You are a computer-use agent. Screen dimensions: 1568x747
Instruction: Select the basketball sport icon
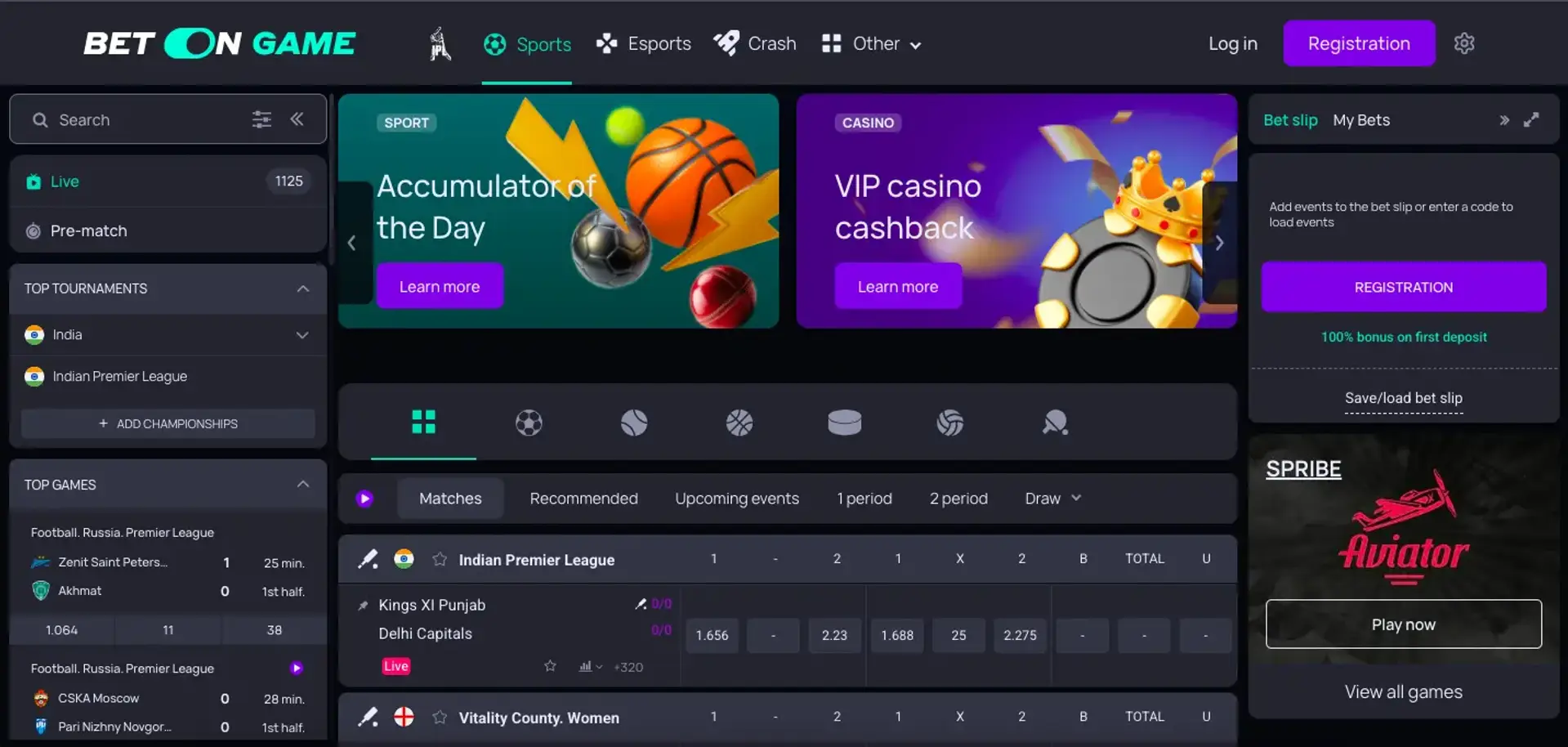pyautogui.click(x=739, y=423)
